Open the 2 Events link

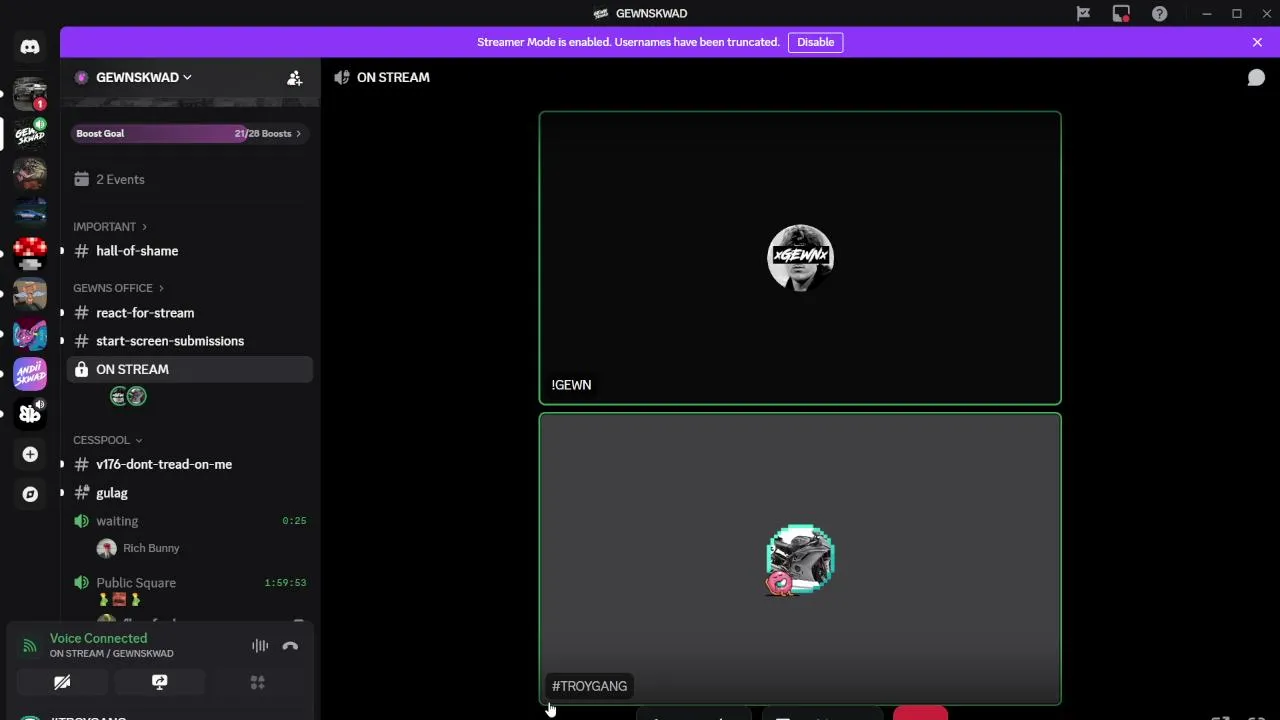[x=120, y=179]
